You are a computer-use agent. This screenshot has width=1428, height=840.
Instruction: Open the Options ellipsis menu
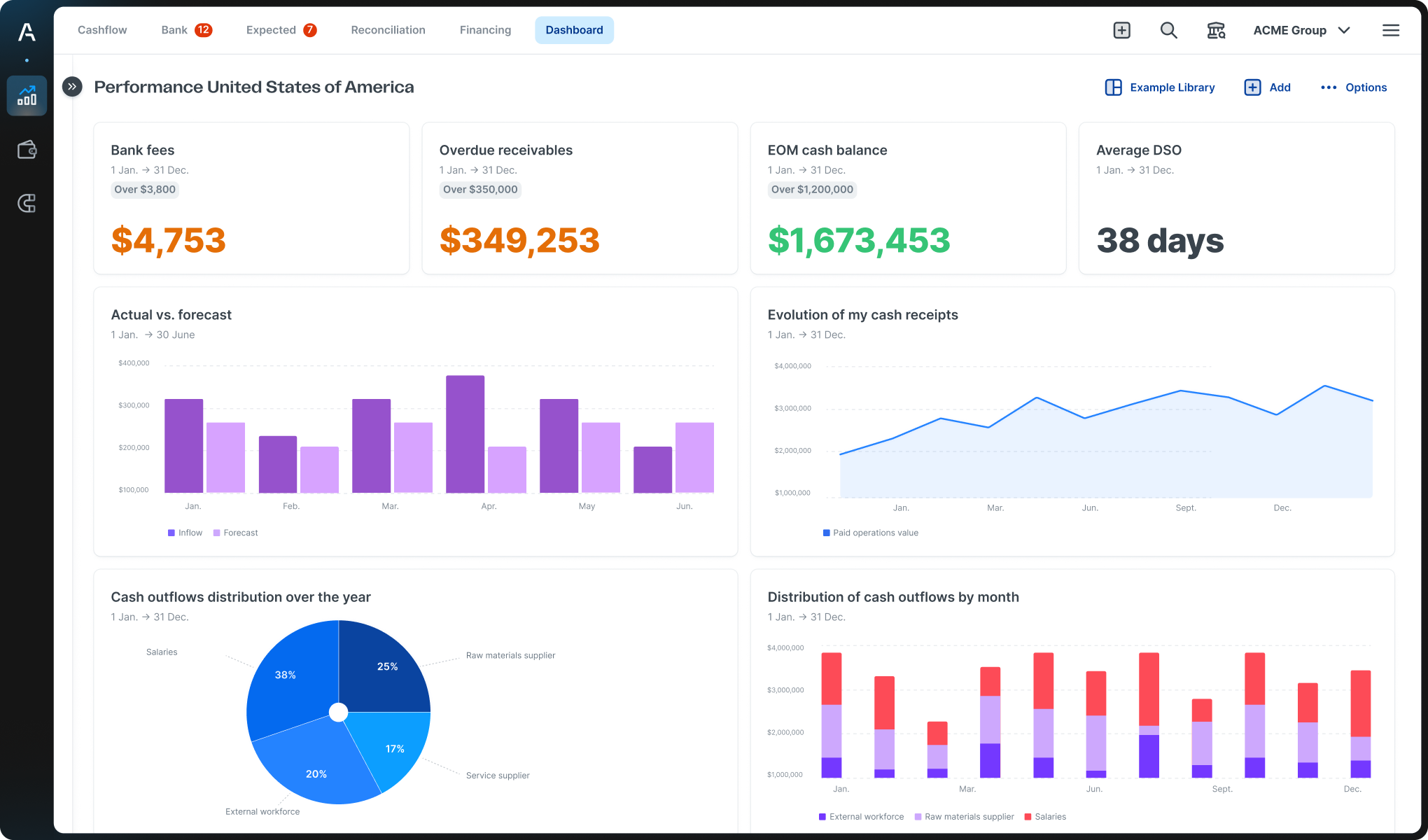[1354, 87]
